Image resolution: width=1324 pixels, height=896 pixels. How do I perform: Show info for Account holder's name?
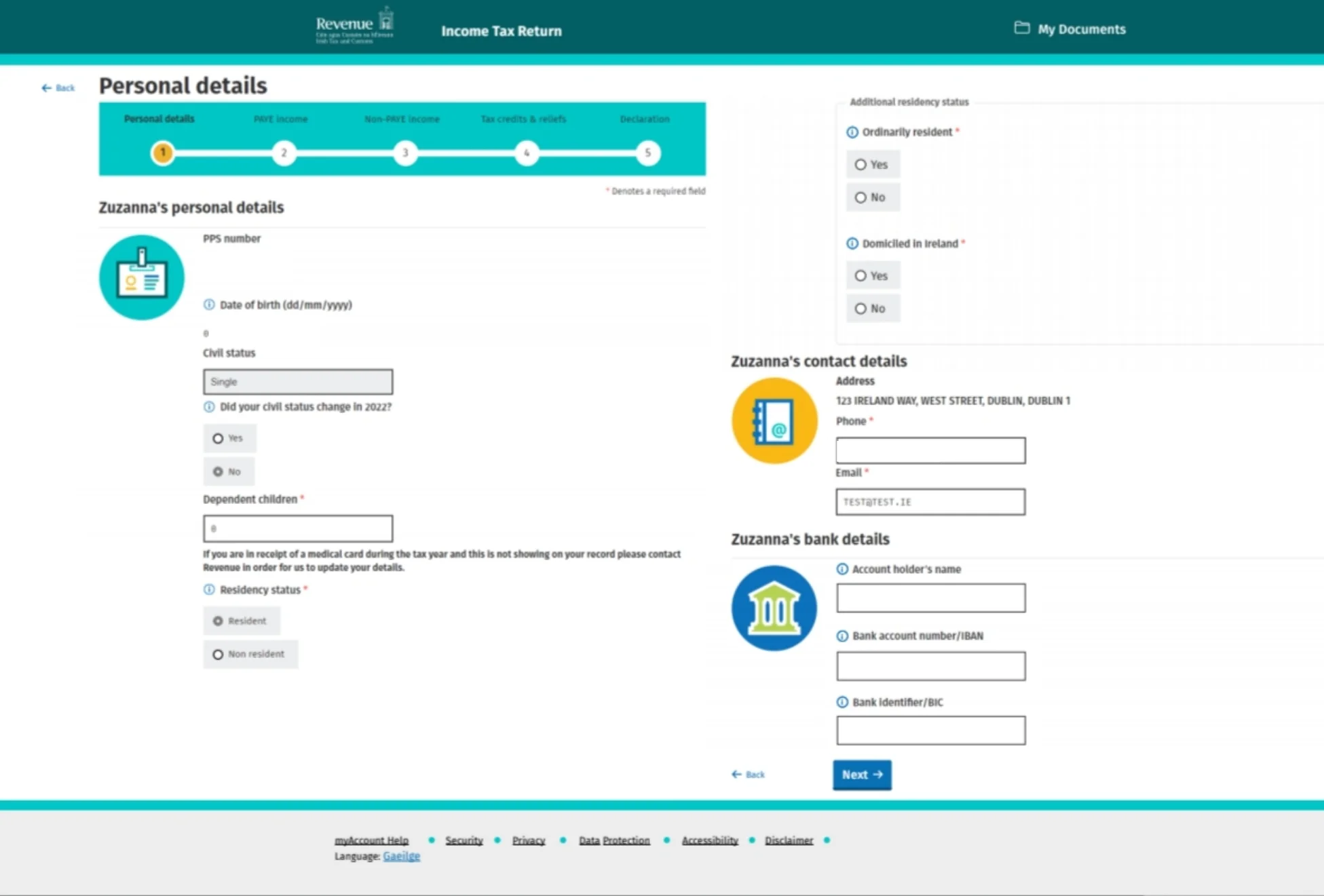[x=842, y=569]
